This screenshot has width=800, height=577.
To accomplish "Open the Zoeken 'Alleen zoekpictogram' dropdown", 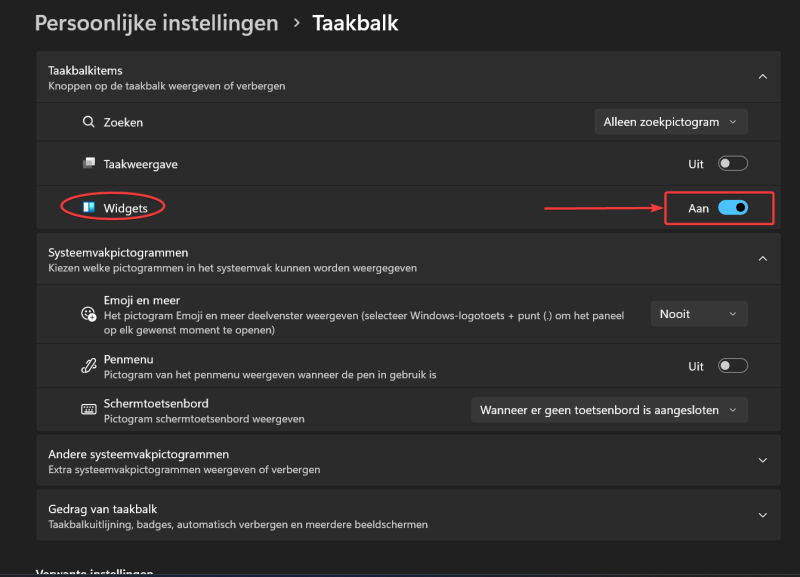I will [x=670, y=122].
